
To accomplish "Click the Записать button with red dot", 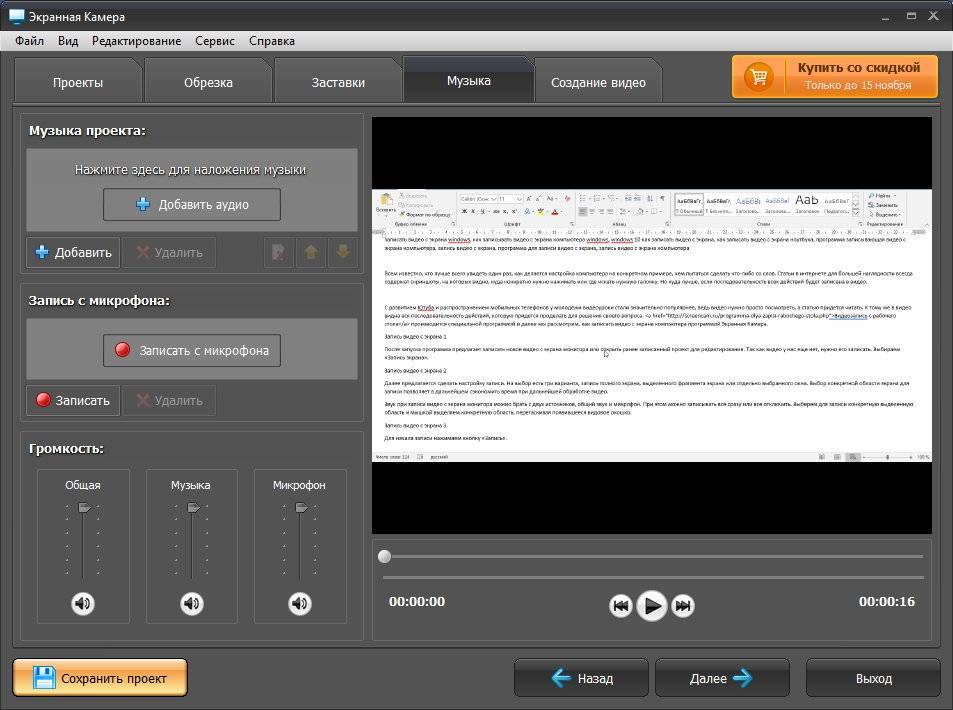I will [x=73, y=401].
